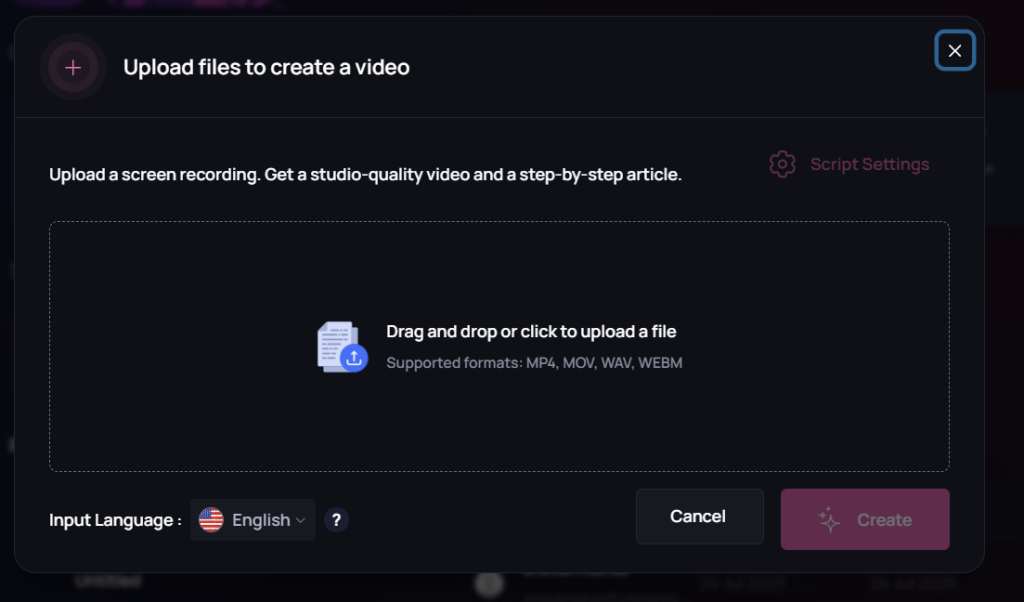
Task: Click the 'Upload a screen recording' description text
Action: [x=365, y=174]
